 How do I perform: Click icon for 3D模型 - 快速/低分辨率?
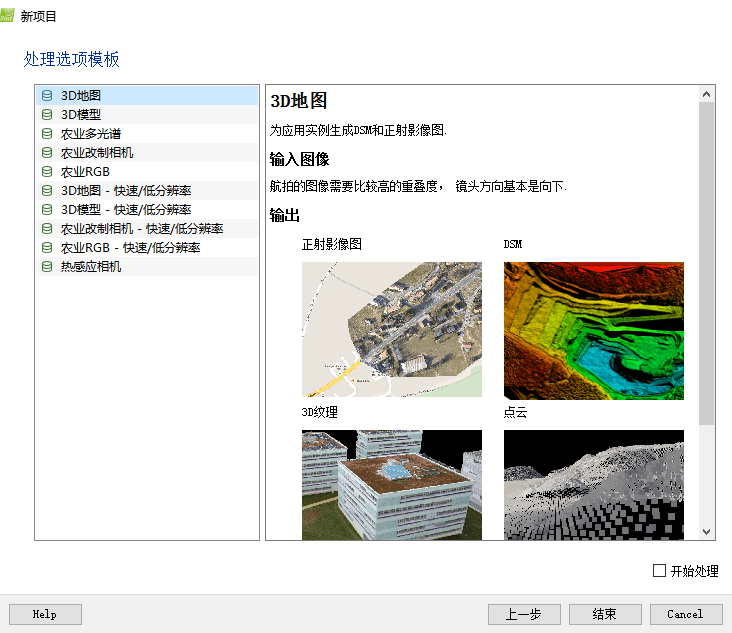(x=47, y=210)
